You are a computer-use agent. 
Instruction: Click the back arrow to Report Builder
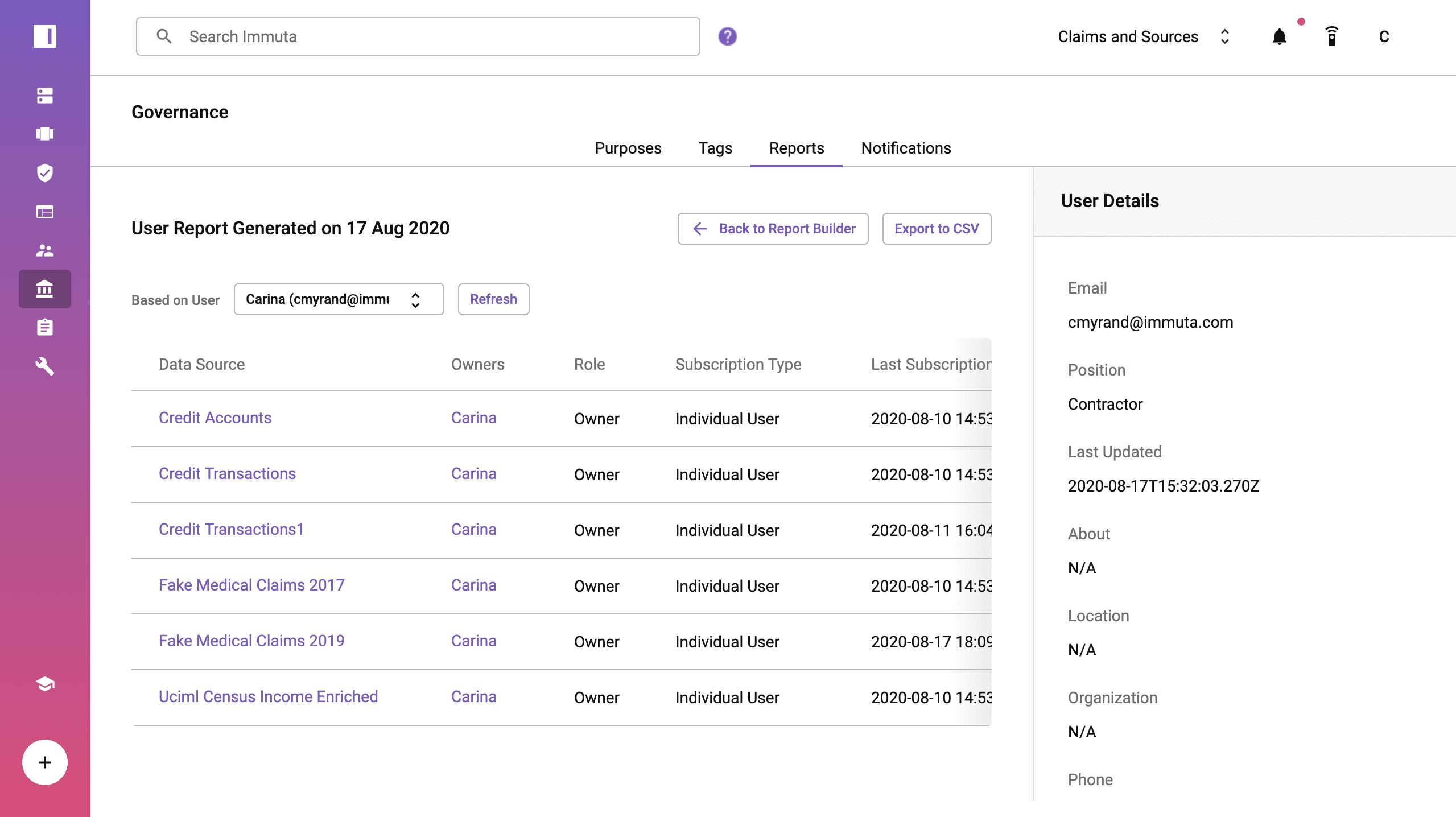(x=700, y=228)
